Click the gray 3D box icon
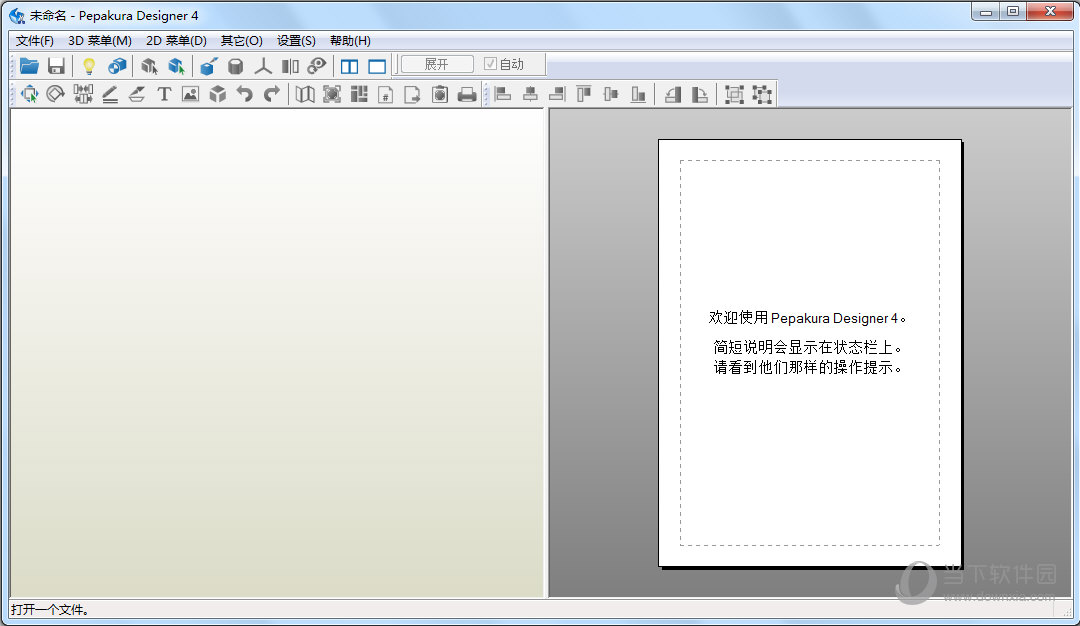Screen dimensions: 1080x626 [218, 94]
